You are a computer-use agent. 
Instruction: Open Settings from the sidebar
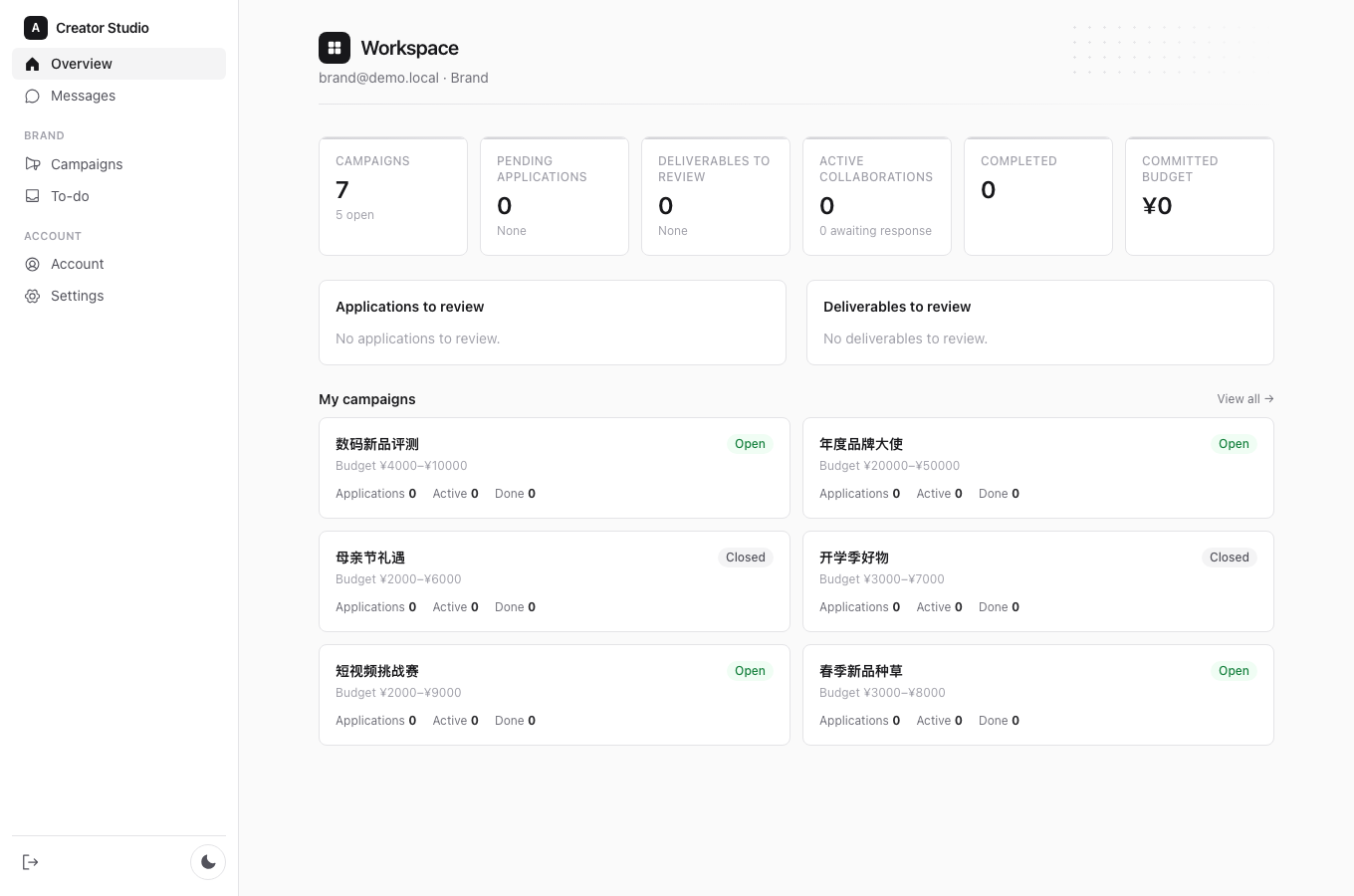(x=118, y=296)
